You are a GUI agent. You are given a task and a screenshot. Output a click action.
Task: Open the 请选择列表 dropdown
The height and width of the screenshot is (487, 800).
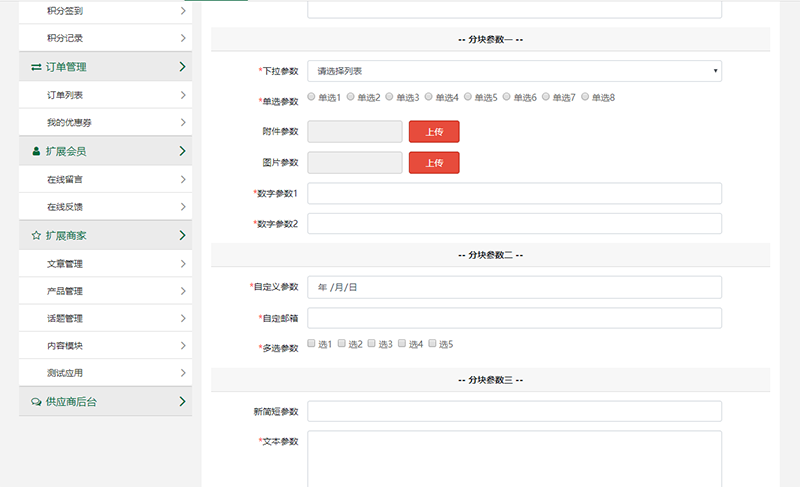[x=514, y=71]
